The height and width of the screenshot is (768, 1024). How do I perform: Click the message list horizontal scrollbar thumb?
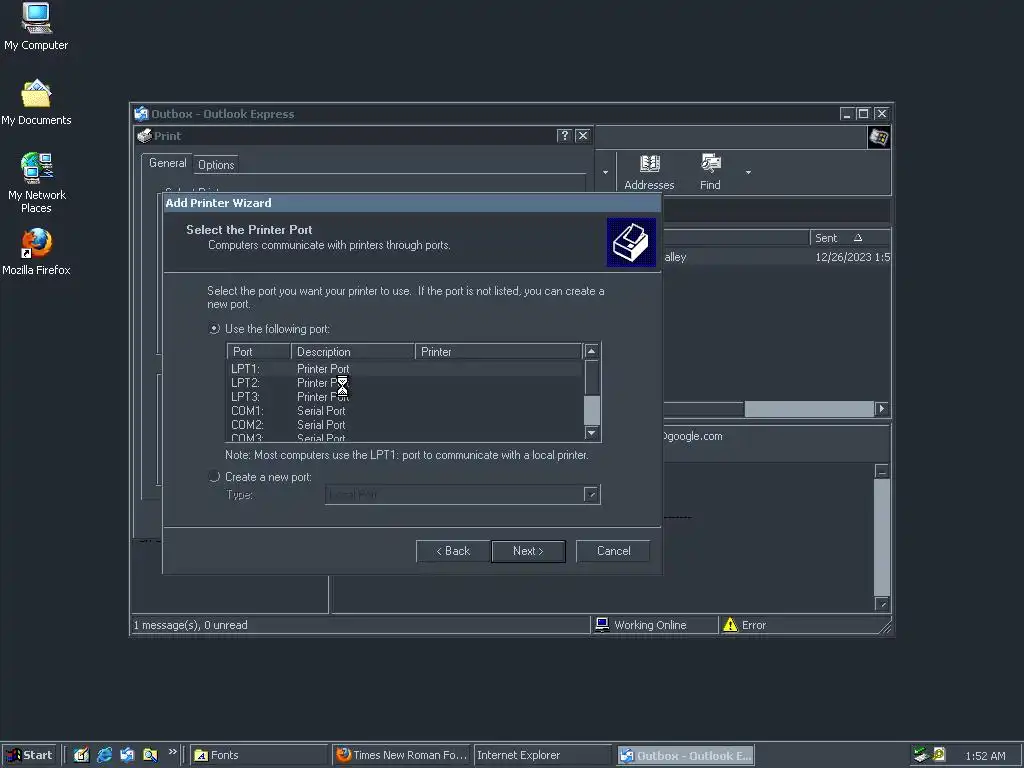[809, 409]
